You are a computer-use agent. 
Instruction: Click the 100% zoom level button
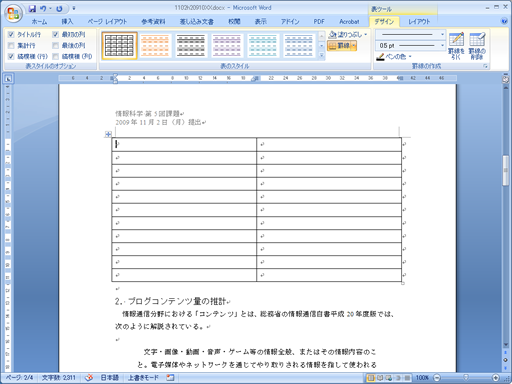(422, 378)
